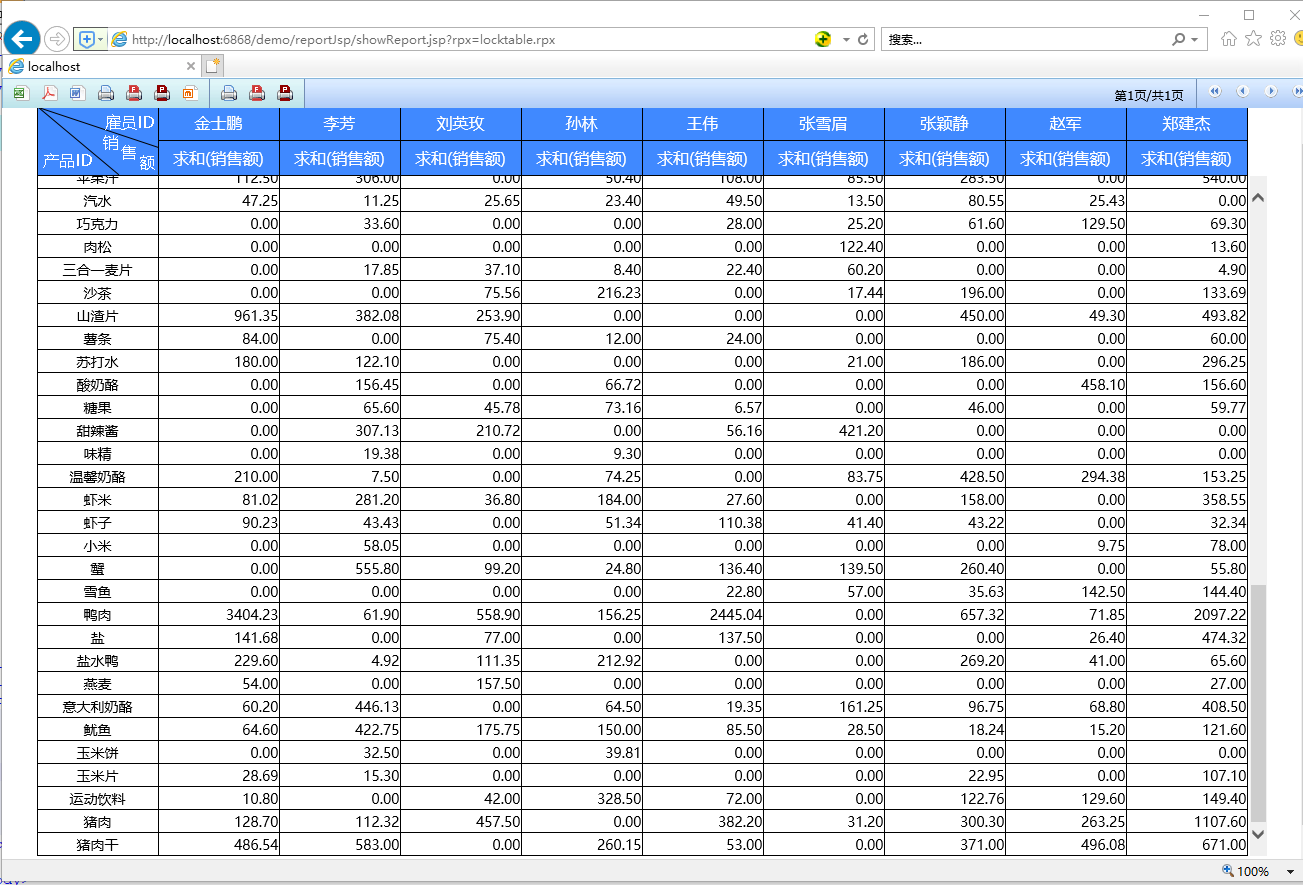
Task: Open the search provider dropdown arrow
Action: [x=1195, y=40]
